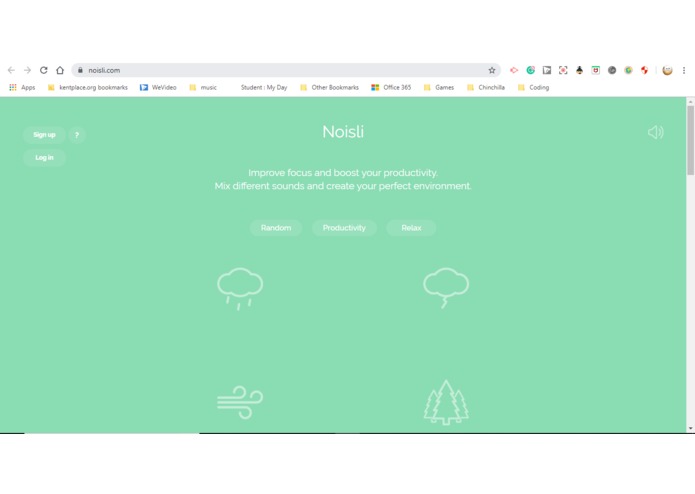
Task: Reload the noisli.com page
Action: [43, 70]
